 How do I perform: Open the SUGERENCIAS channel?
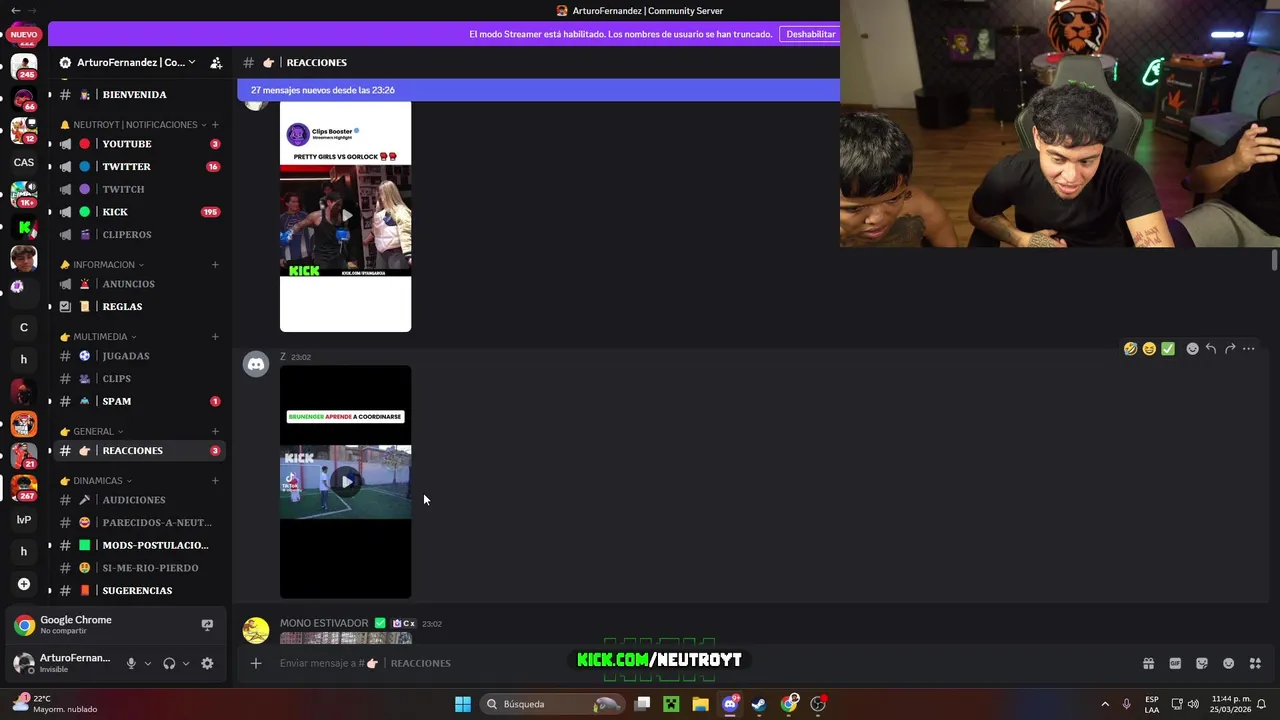[139, 591]
